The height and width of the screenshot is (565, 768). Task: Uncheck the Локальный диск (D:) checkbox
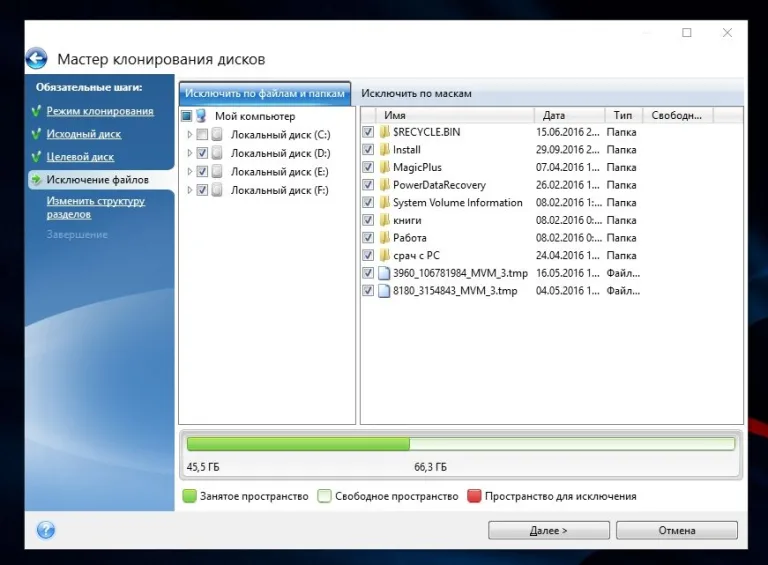pyautogui.click(x=202, y=153)
